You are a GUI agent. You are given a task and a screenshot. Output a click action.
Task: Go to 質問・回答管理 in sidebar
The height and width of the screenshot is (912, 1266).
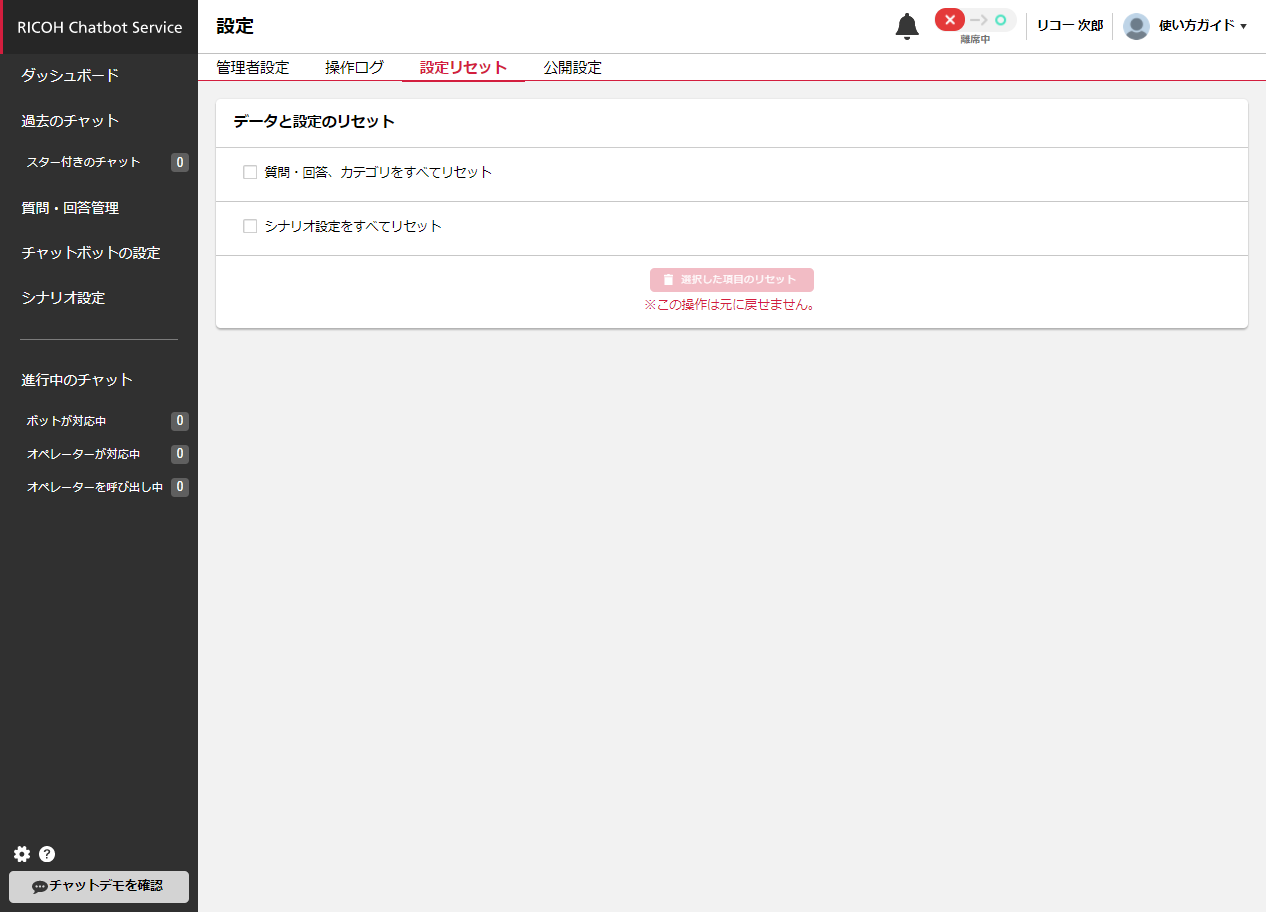[x=70, y=208]
